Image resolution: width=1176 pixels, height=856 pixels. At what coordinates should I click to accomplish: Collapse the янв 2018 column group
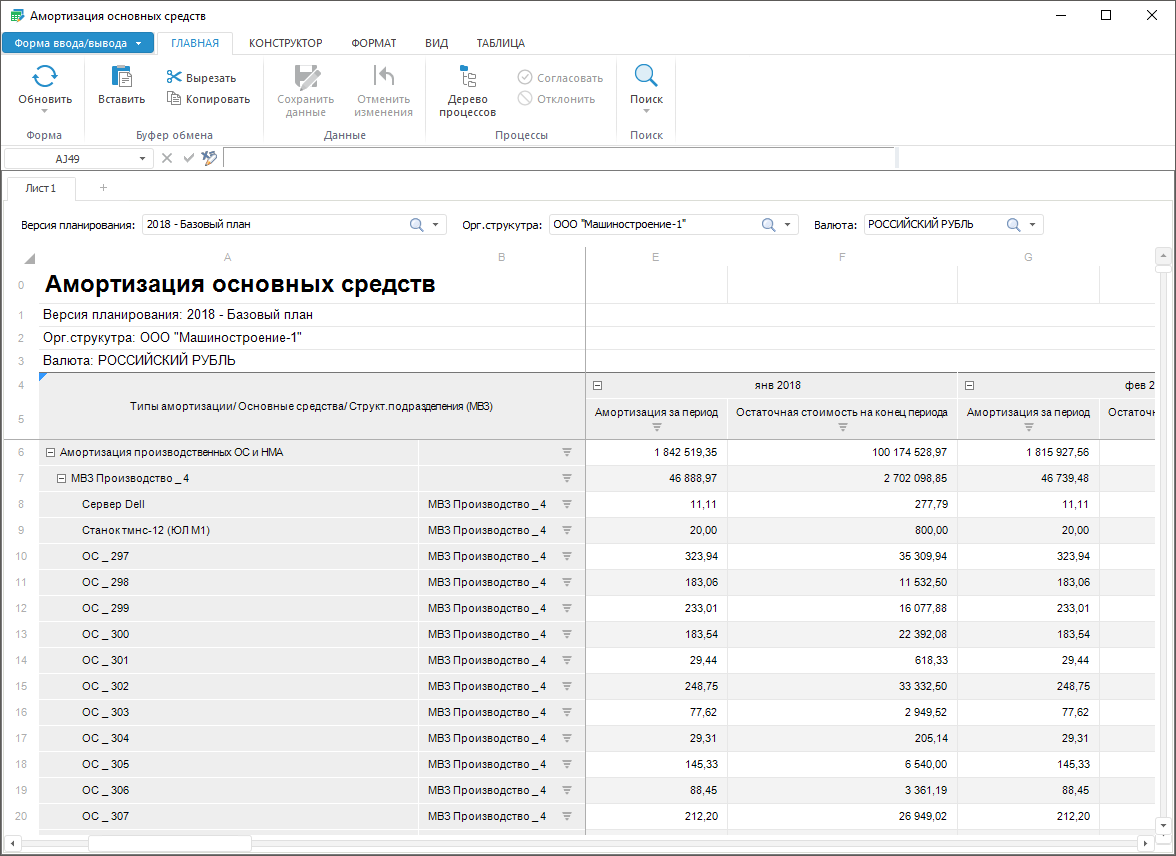click(x=597, y=385)
